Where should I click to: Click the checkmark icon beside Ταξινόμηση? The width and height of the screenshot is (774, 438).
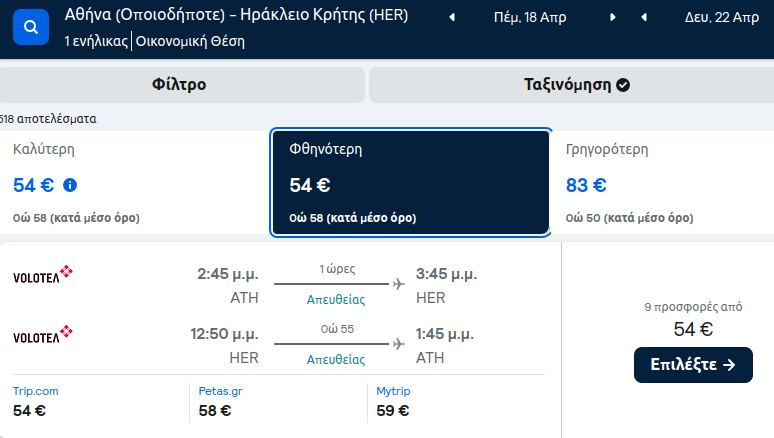[623, 85]
